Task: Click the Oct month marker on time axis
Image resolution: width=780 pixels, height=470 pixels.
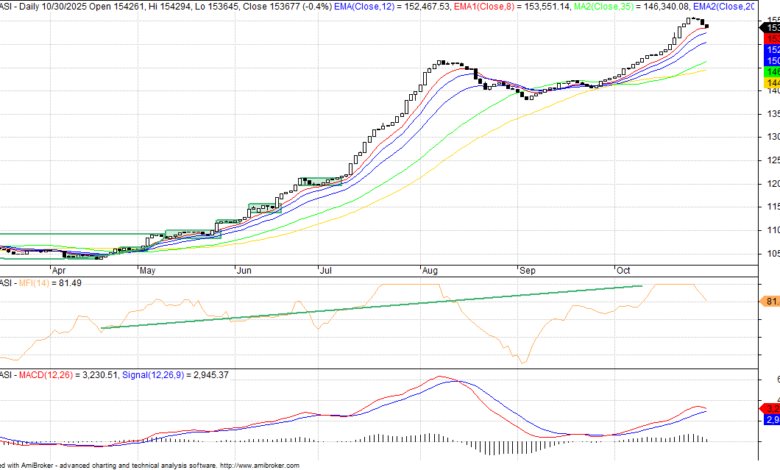Action: (x=622, y=270)
